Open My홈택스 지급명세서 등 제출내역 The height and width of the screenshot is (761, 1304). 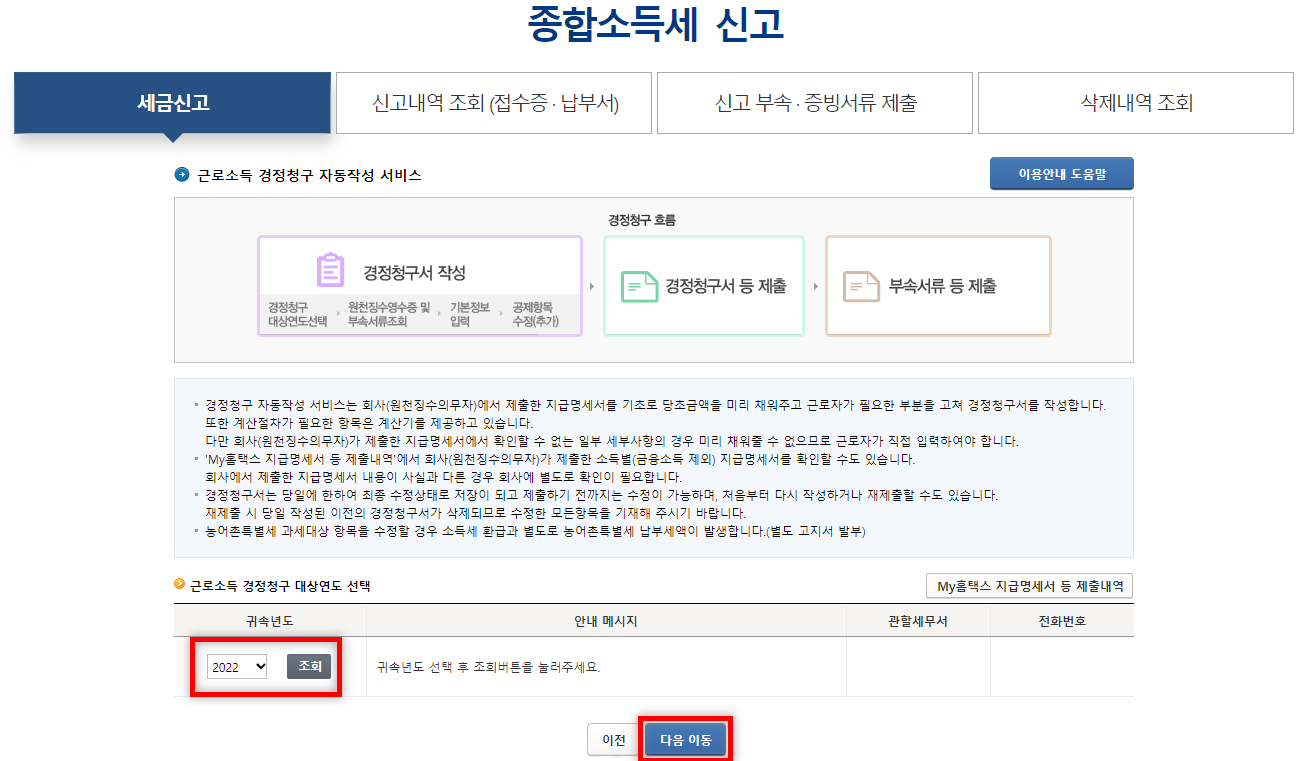tap(1027, 586)
